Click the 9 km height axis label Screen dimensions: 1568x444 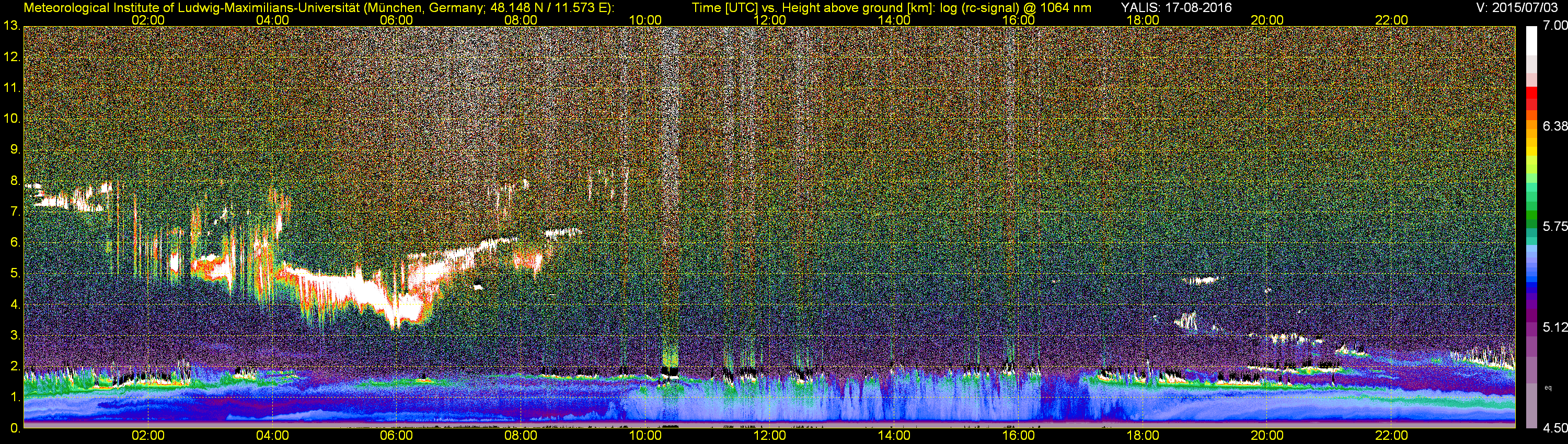[15, 149]
